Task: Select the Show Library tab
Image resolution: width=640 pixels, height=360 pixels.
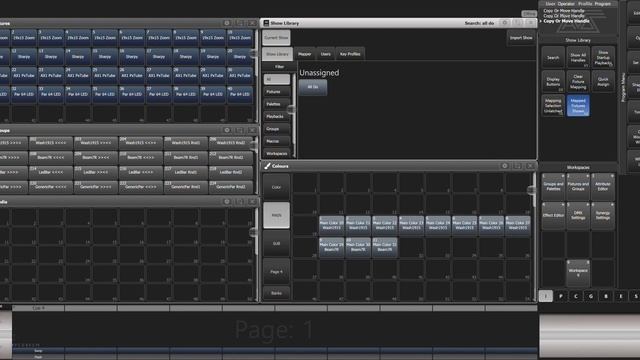Action: (277, 54)
